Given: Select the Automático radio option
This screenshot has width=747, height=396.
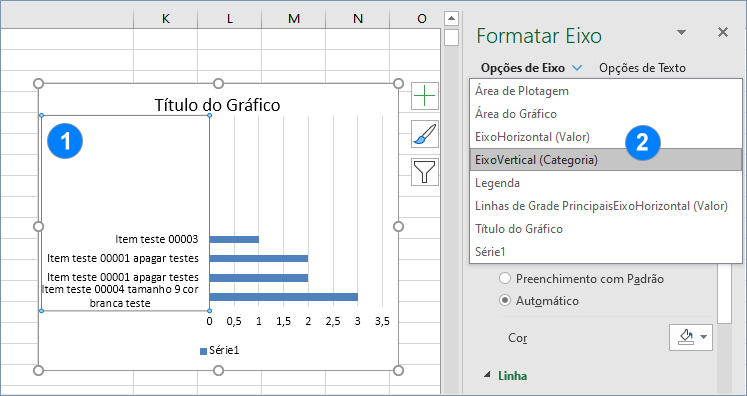Looking at the screenshot, I should [505, 301].
